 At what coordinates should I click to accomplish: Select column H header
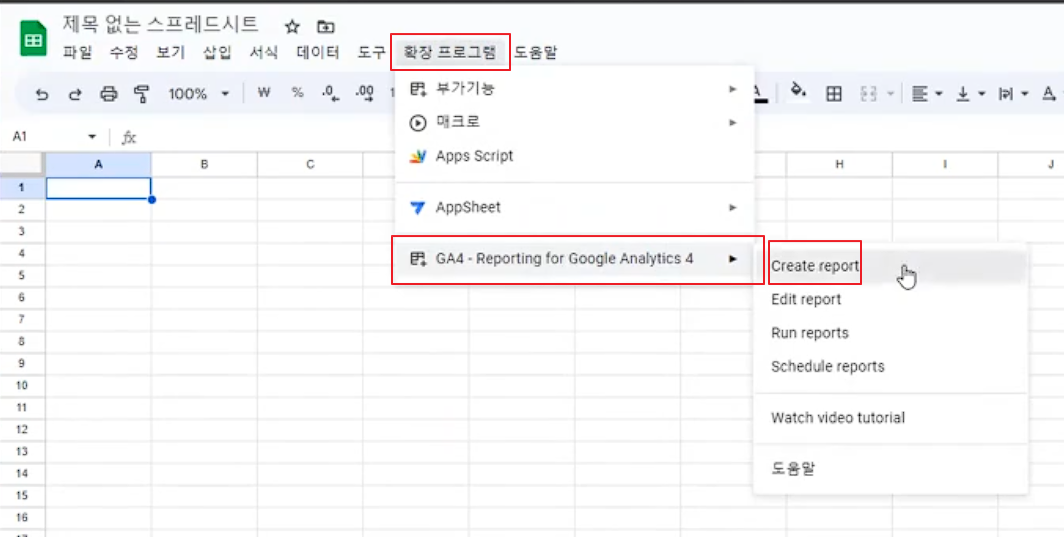click(x=839, y=164)
